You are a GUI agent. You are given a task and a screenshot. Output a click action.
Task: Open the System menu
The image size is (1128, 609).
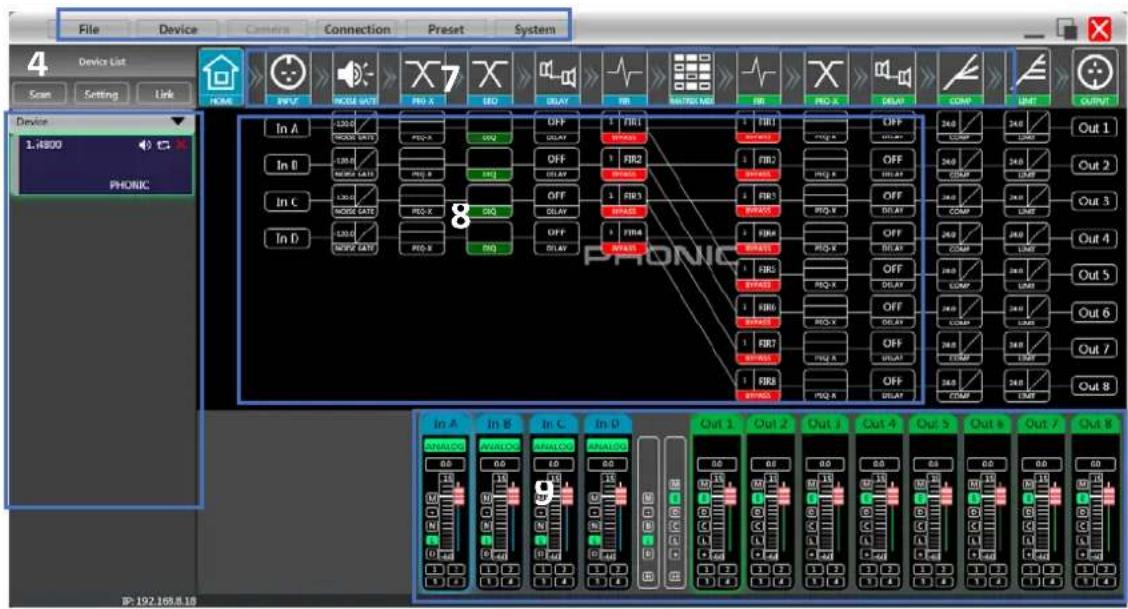[x=535, y=29]
